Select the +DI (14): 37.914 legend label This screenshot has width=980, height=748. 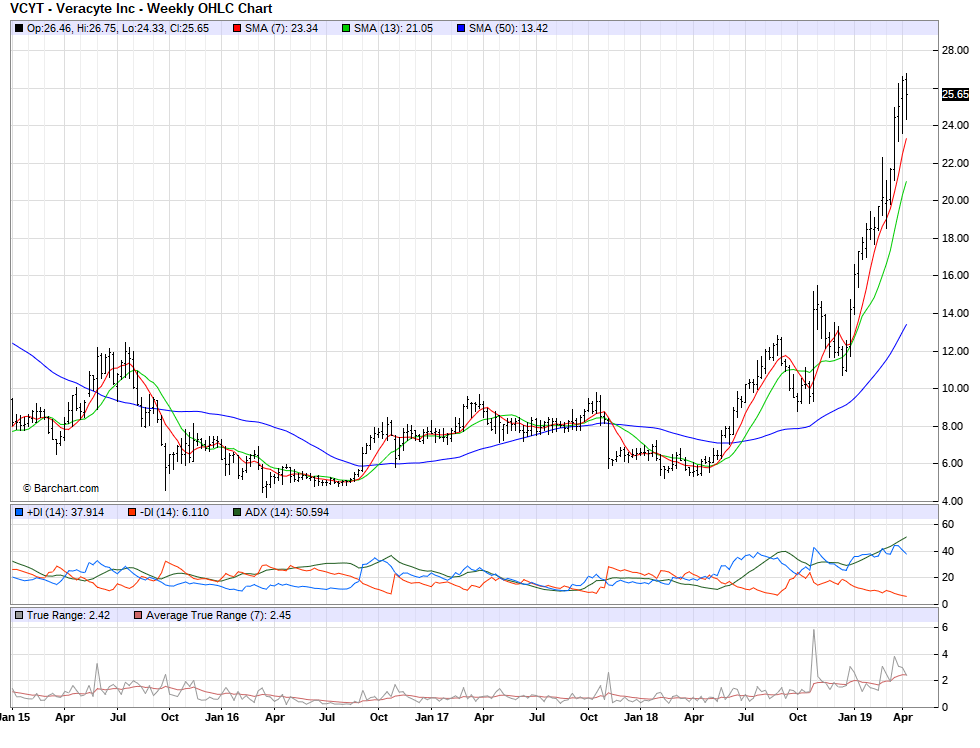(x=66, y=512)
